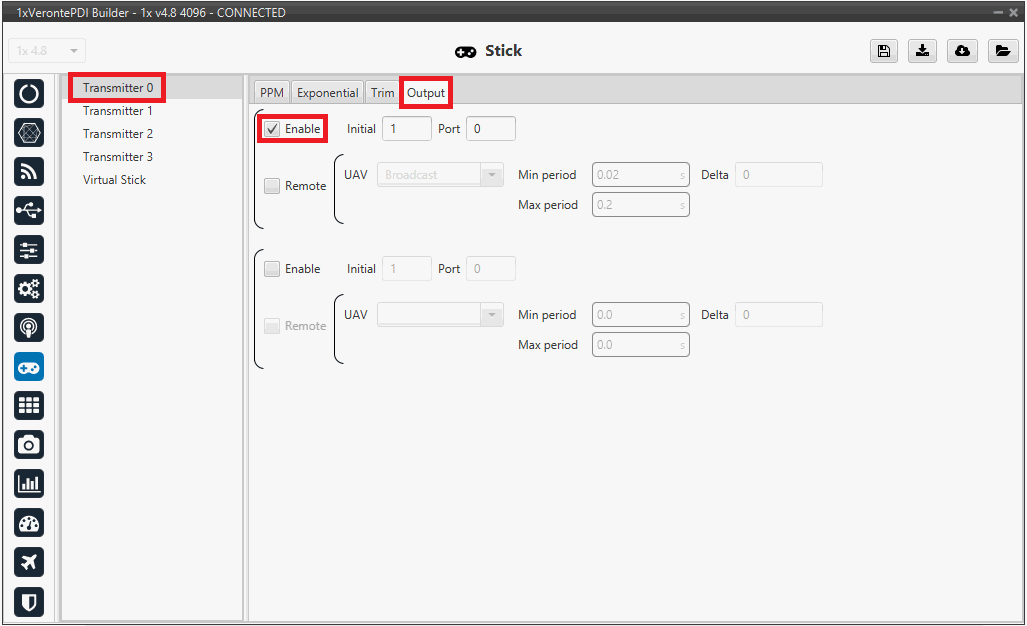The width and height of the screenshot is (1027, 626).
Task: Switch to the PPM tab
Action: point(272,93)
